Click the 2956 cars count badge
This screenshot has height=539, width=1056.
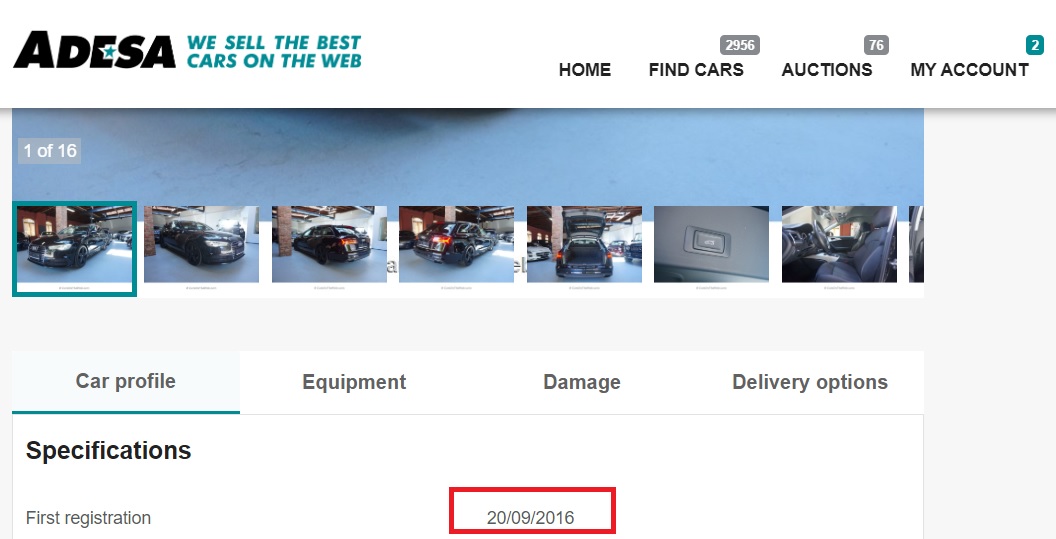tap(739, 45)
